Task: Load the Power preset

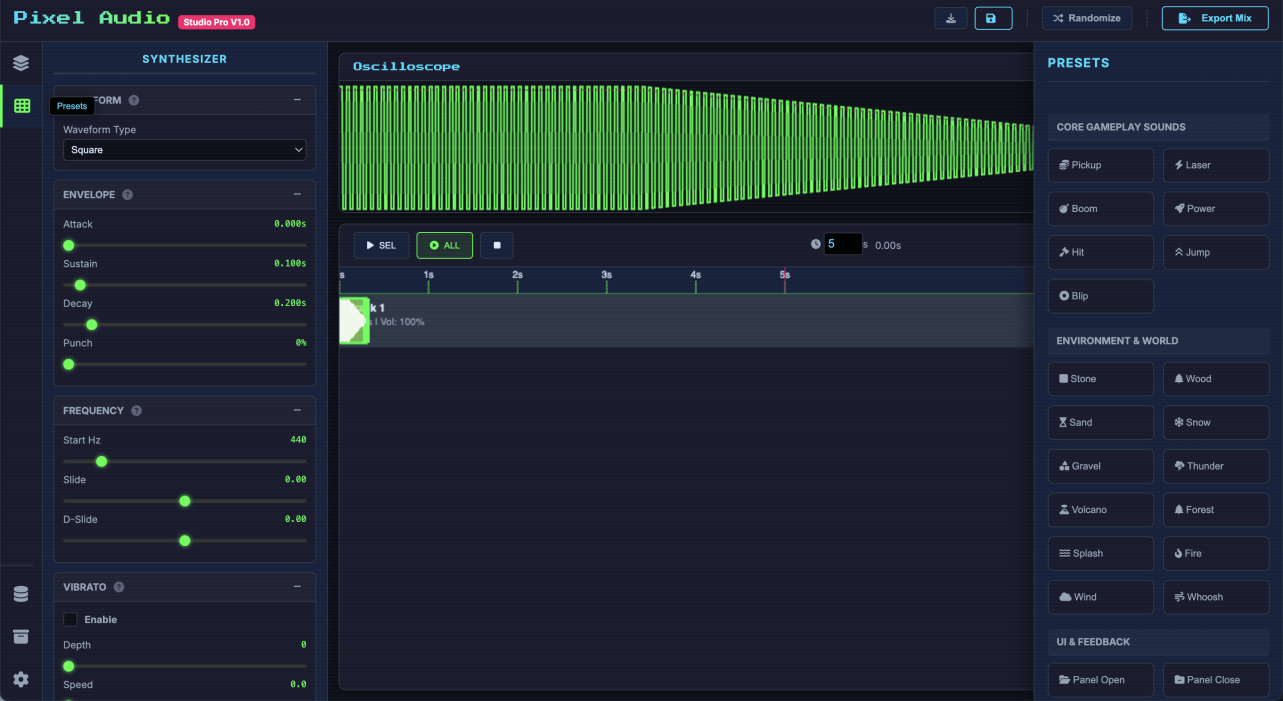Action: point(1216,209)
